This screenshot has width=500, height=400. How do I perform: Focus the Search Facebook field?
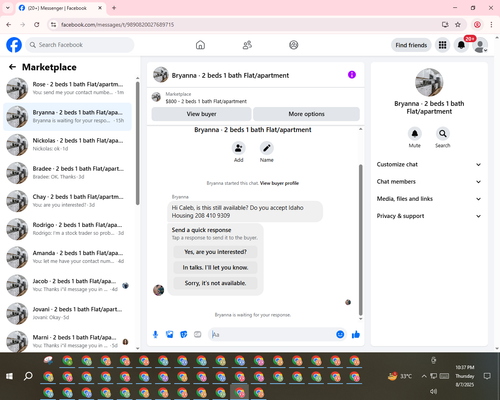[x=80, y=45]
